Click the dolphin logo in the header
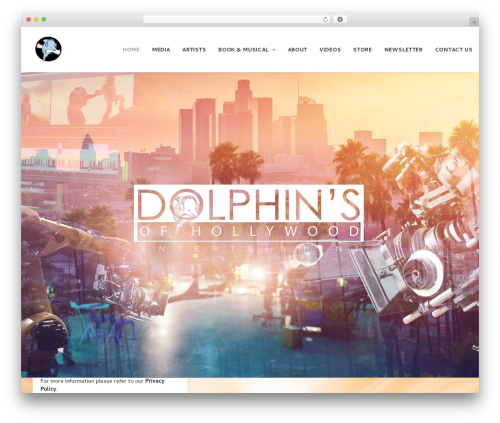Image resolution: width=500 pixels, height=423 pixels. pyautogui.click(x=48, y=49)
